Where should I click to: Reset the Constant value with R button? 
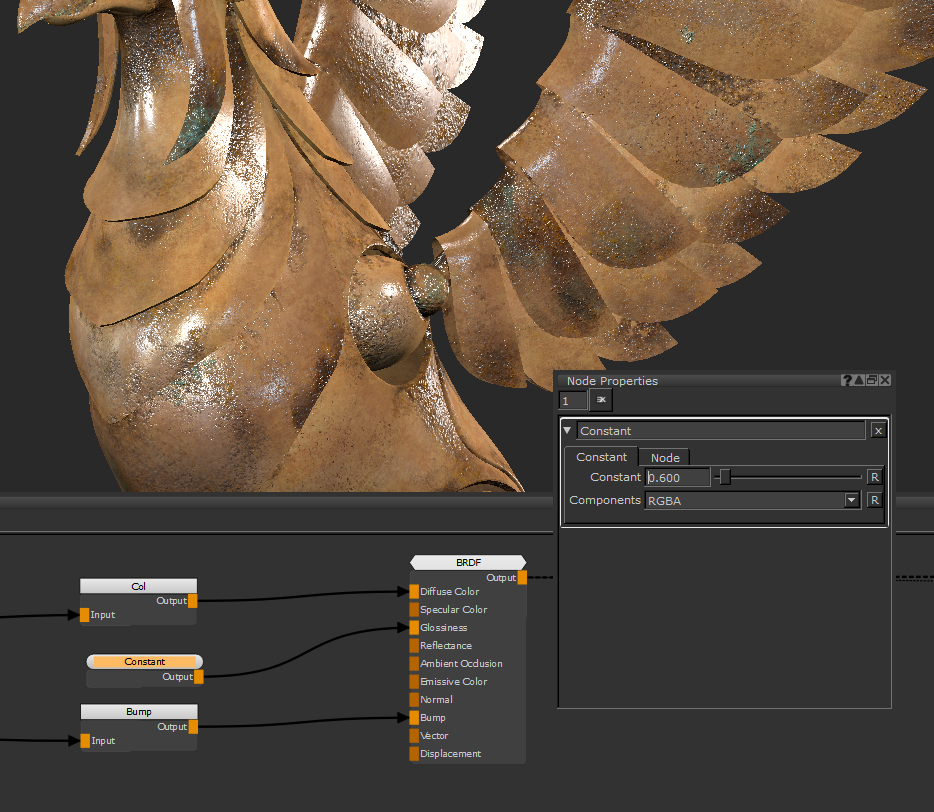pos(874,477)
